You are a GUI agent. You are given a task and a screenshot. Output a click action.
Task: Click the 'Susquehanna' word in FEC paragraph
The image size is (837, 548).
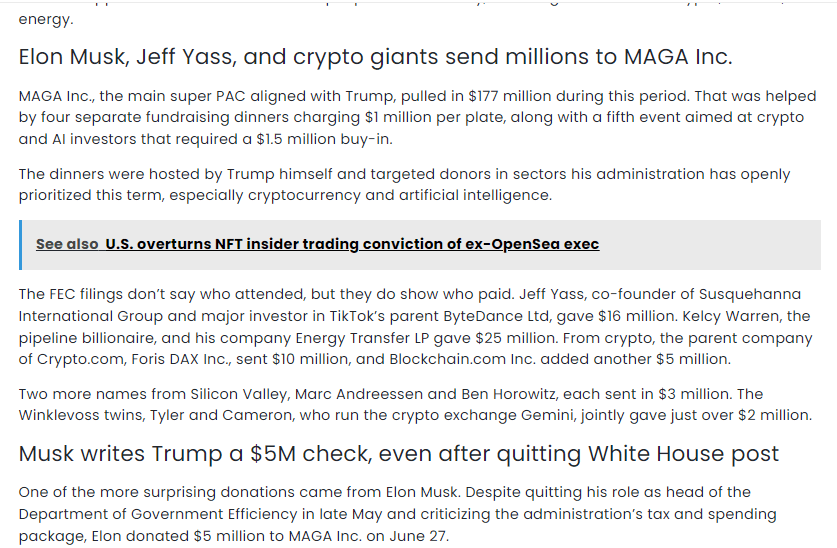pyautogui.click(x=750, y=295)
